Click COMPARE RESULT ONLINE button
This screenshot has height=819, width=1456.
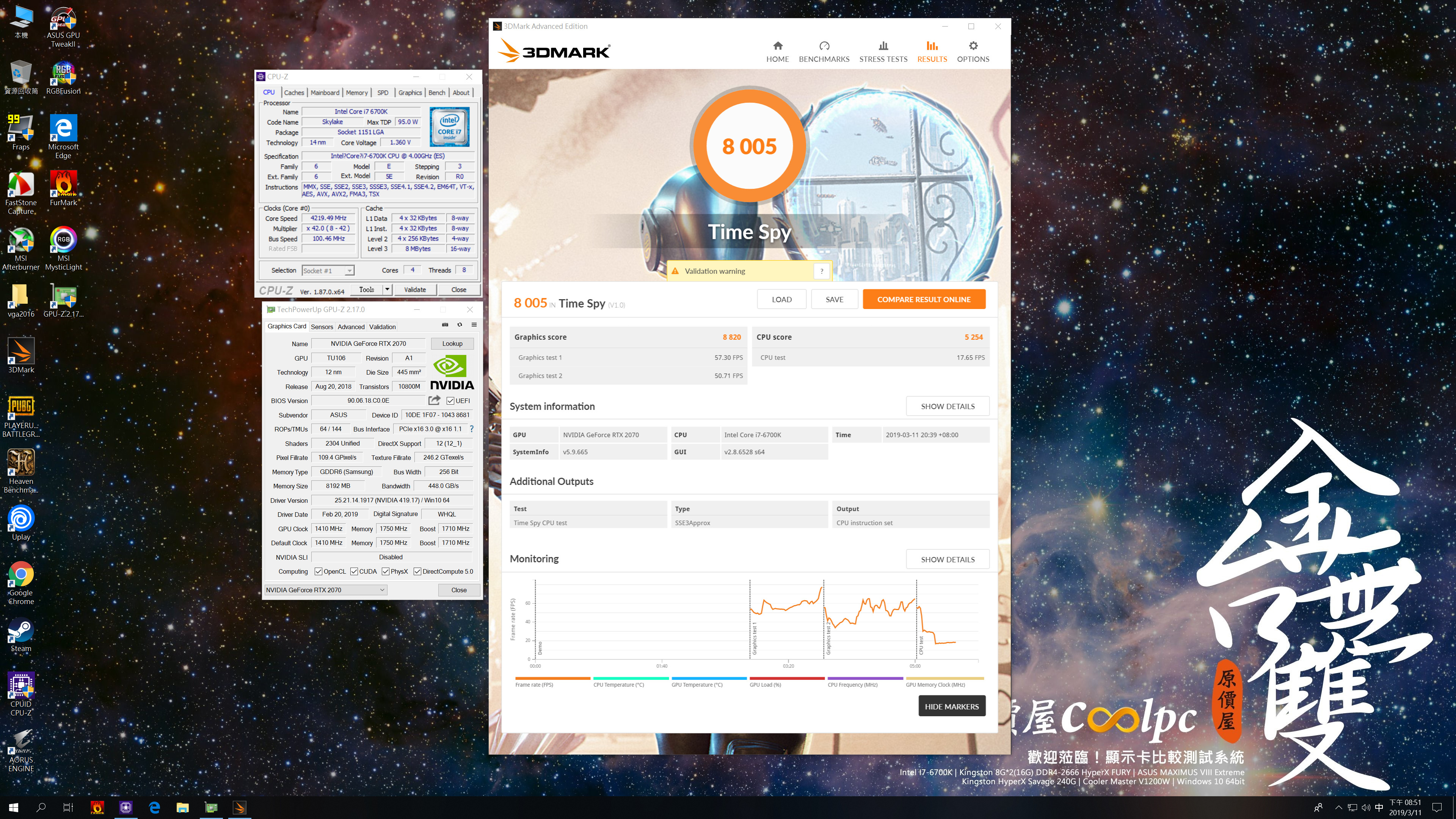[x=924, y=300]
